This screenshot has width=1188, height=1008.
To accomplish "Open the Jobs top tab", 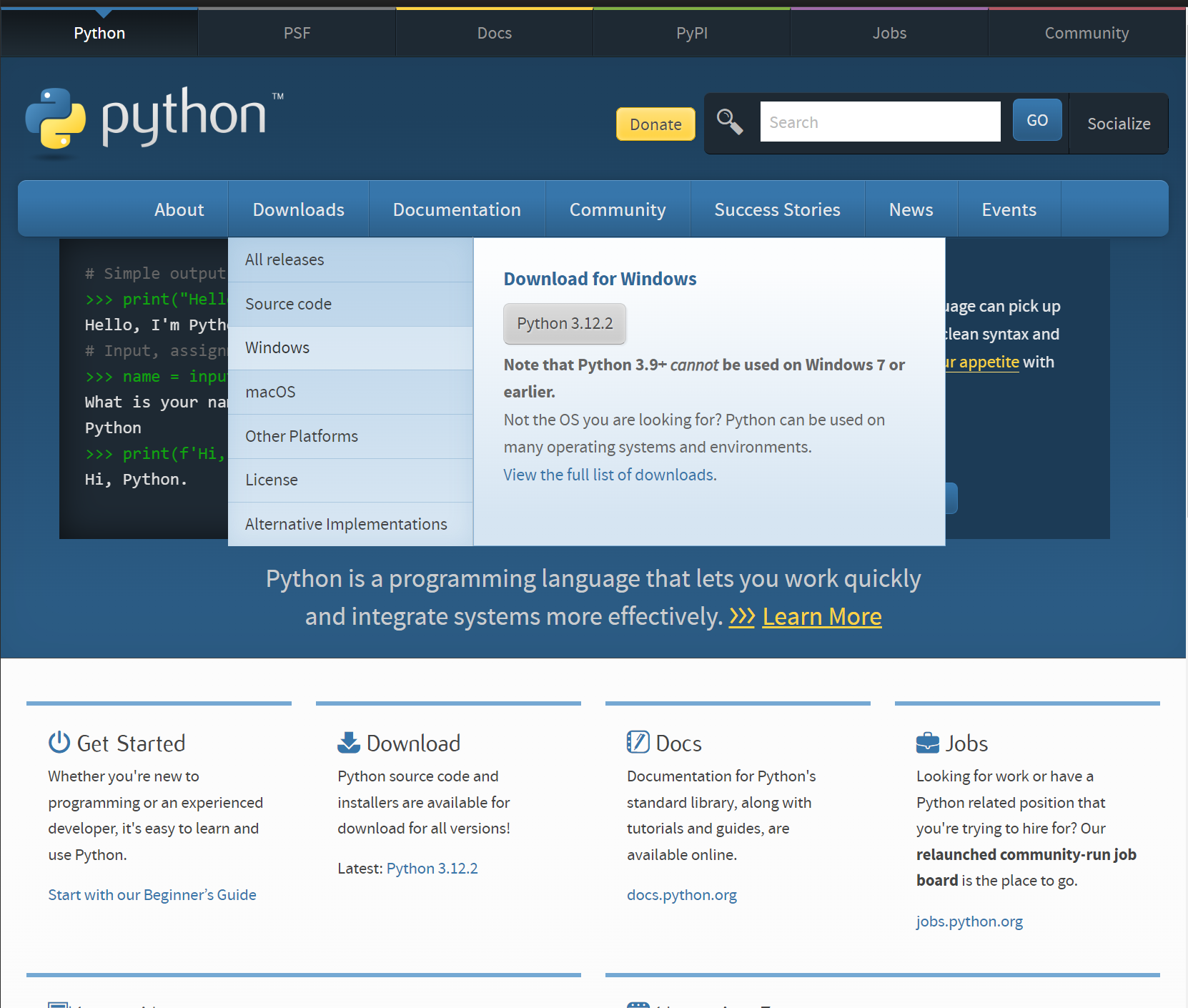I will tap(889, 33).
